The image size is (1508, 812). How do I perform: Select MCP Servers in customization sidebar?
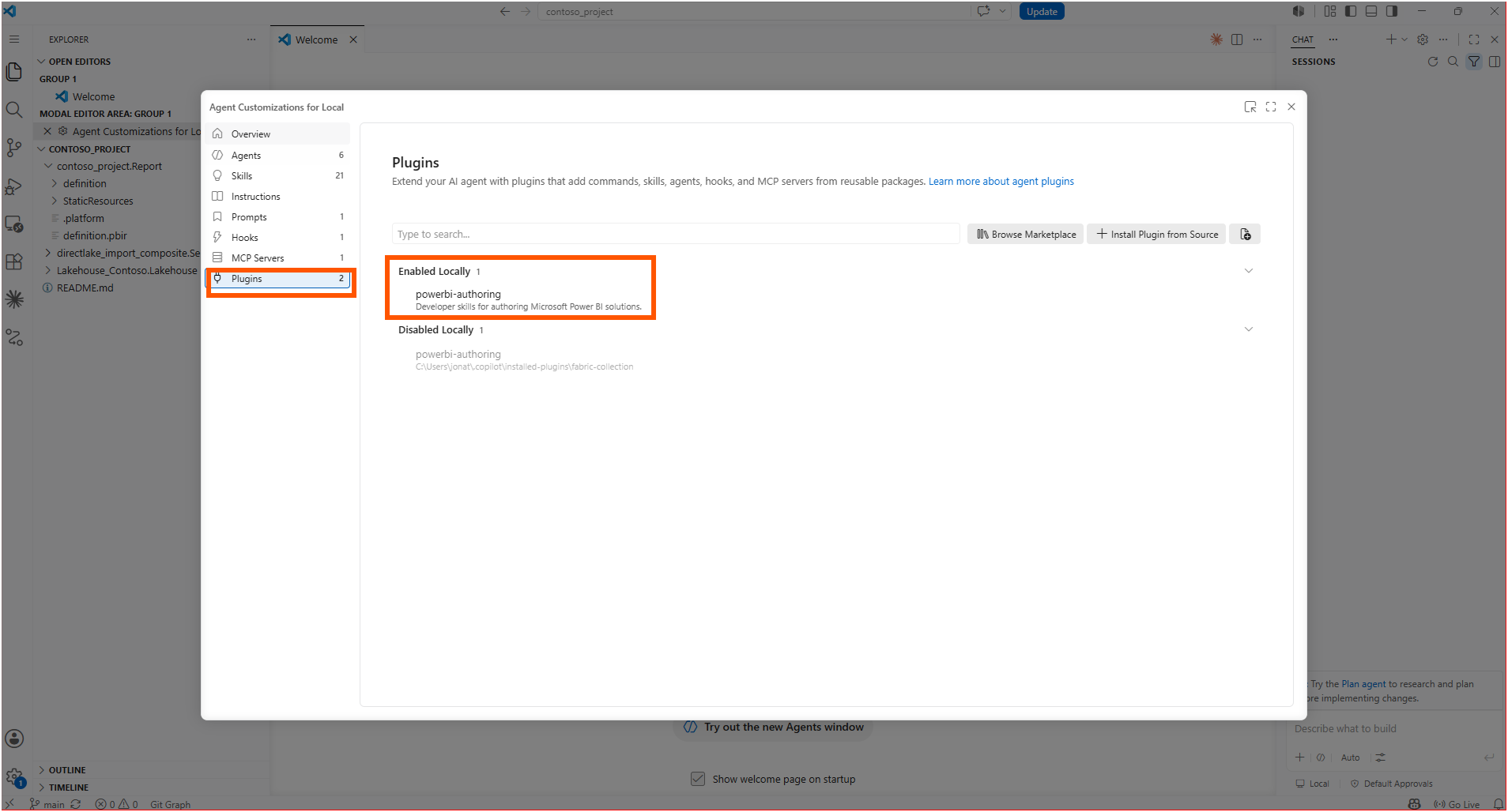coord(278,258)
